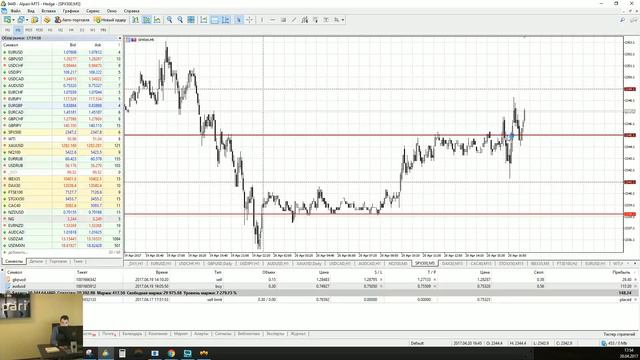
Task: Open the Справка menu
Action: [131, 11]
